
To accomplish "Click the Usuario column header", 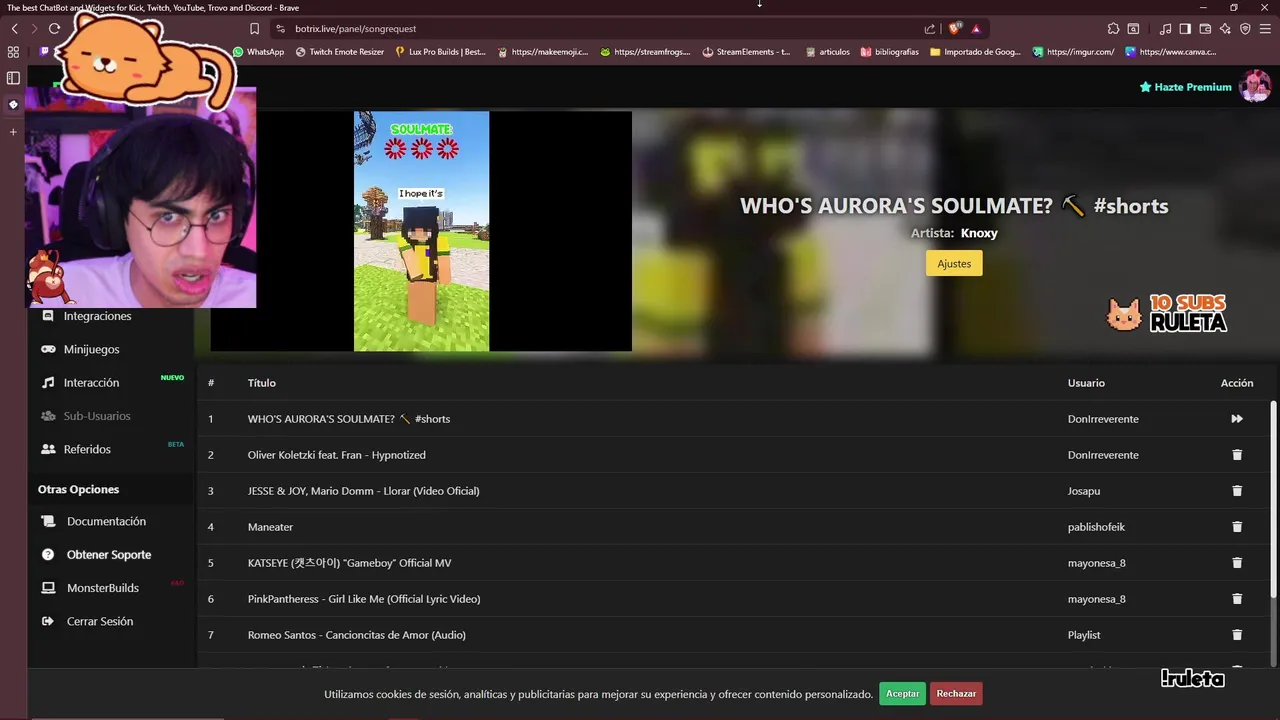I will (1086, 383).
